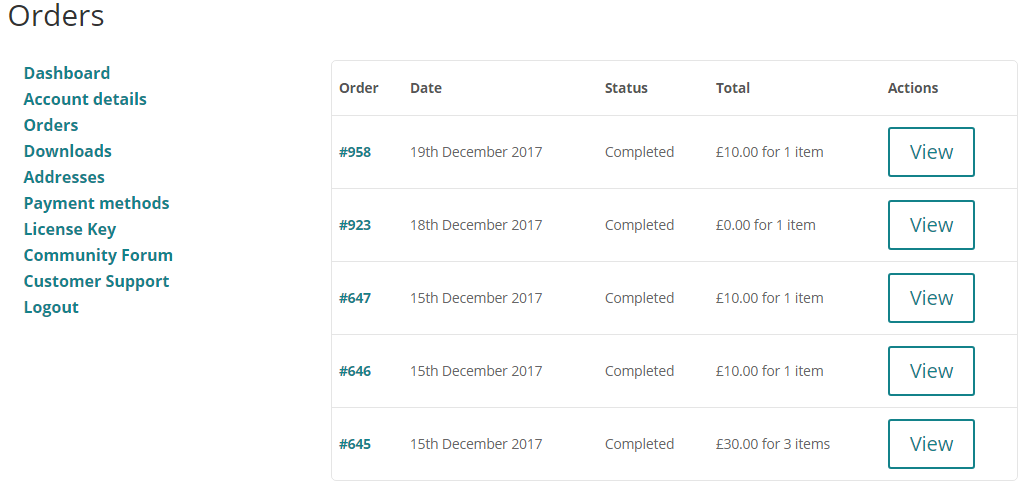Select Orders in the account menu
Viewport: 1032px width, 496px height.
[x=51, y=125]
